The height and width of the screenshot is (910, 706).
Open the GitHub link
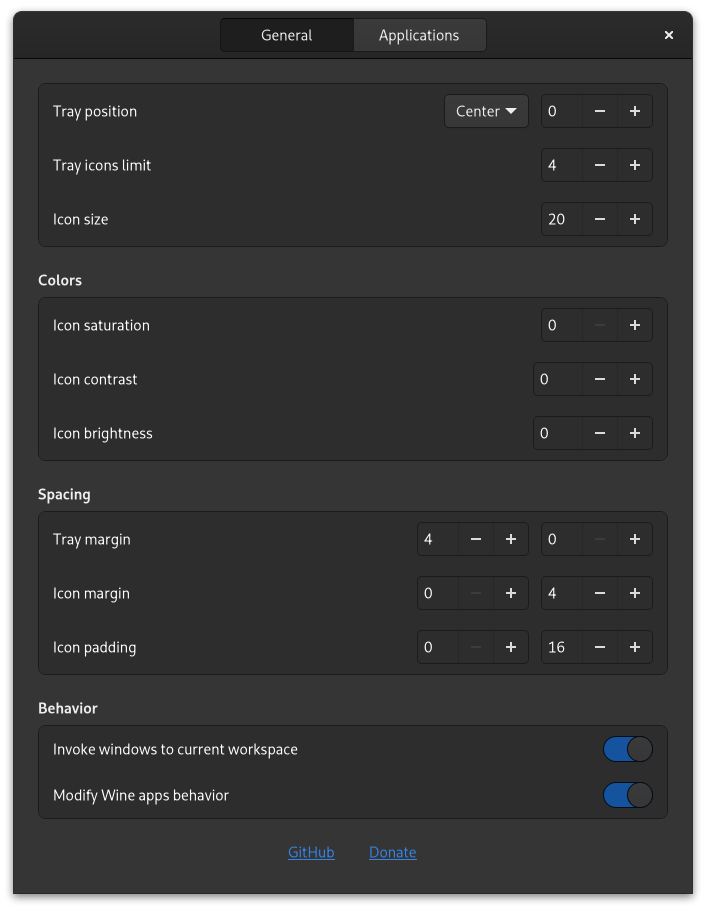[x=311, y=852]
